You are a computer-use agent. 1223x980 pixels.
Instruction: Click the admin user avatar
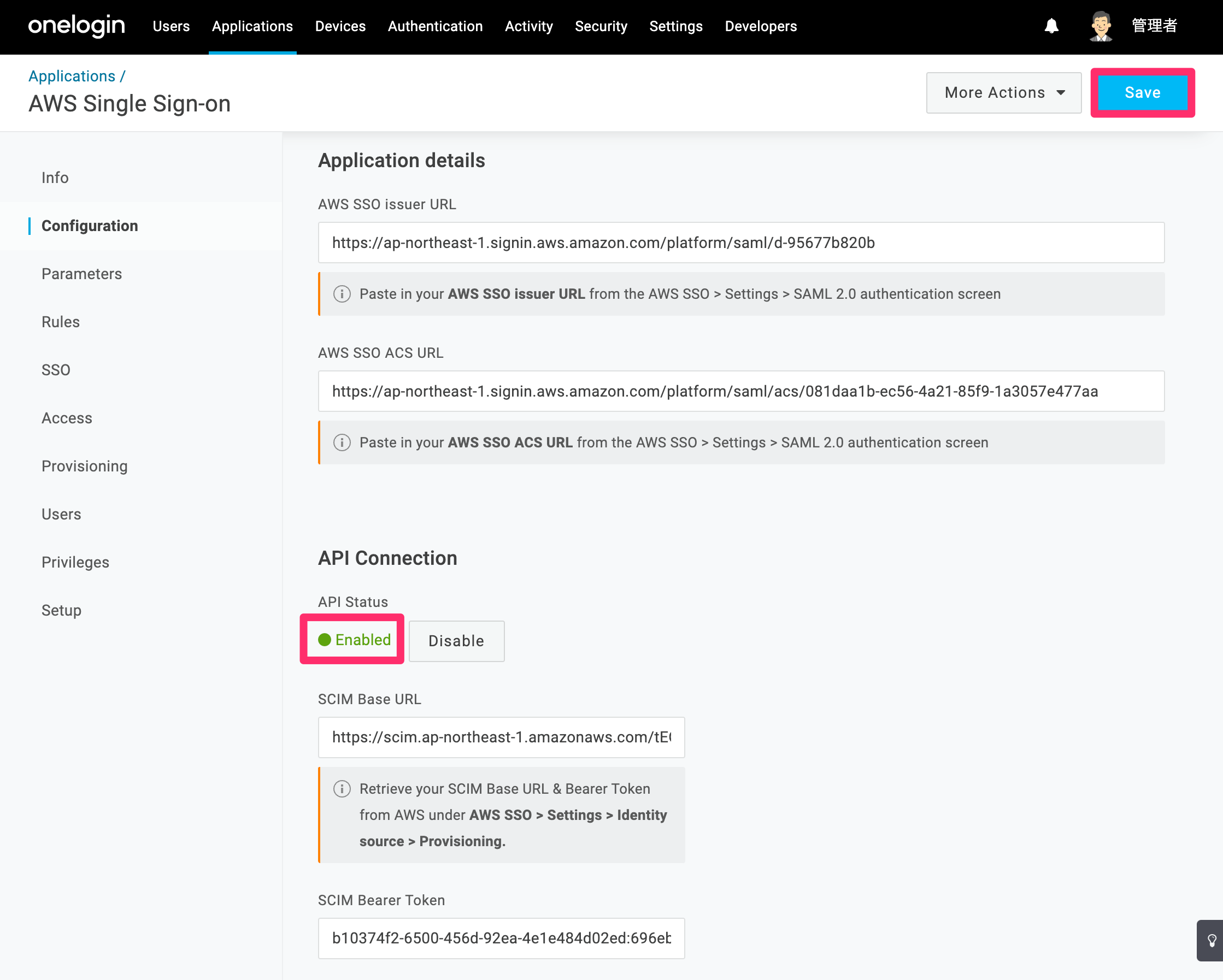coord(1101,26)
